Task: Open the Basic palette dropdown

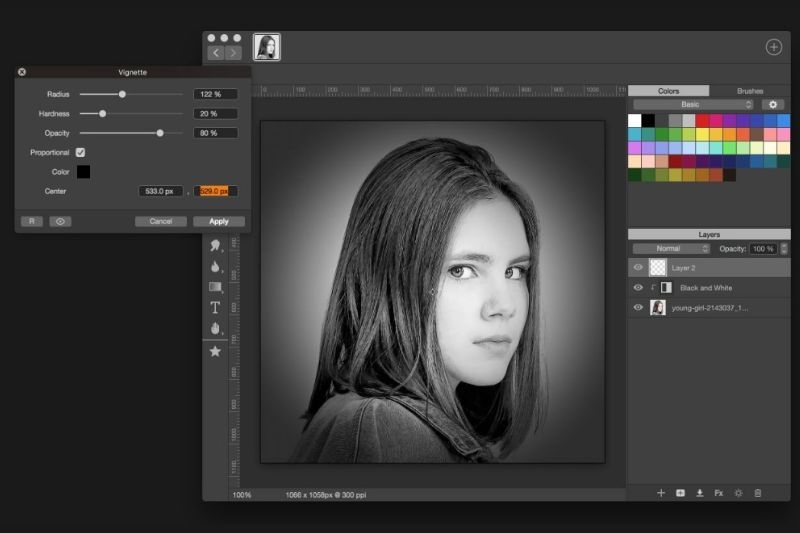Action: pos(693,105)
